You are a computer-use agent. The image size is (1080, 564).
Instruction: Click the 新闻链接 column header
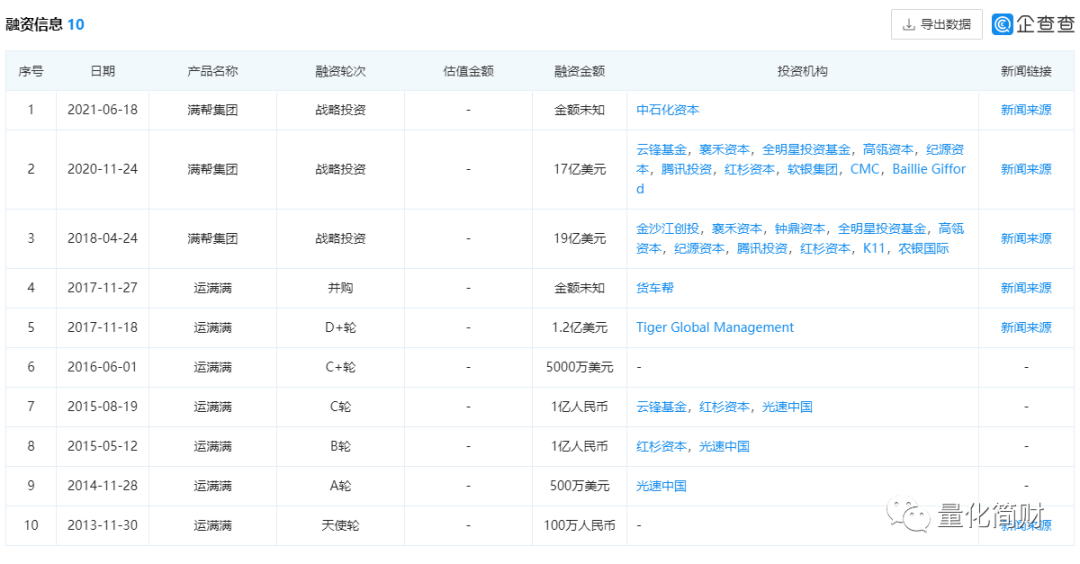pos(1026,71)
